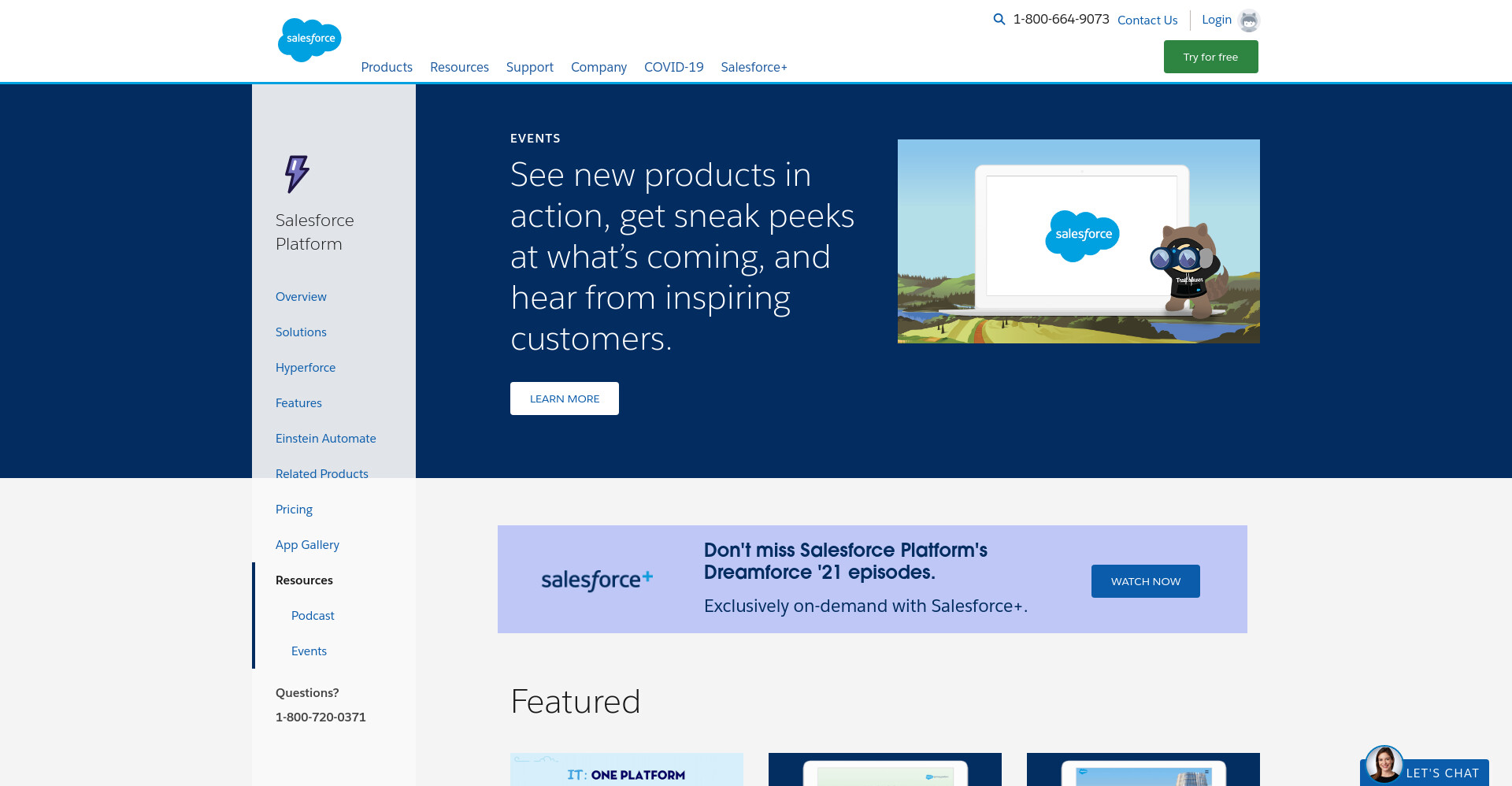Click the Salesforce Platform lightning bolt icon

pos(297,174)
